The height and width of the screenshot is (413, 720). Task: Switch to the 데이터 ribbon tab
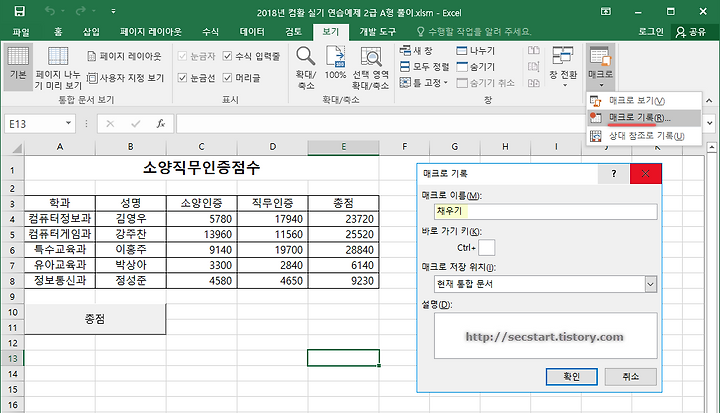click(x=252, y=32)
